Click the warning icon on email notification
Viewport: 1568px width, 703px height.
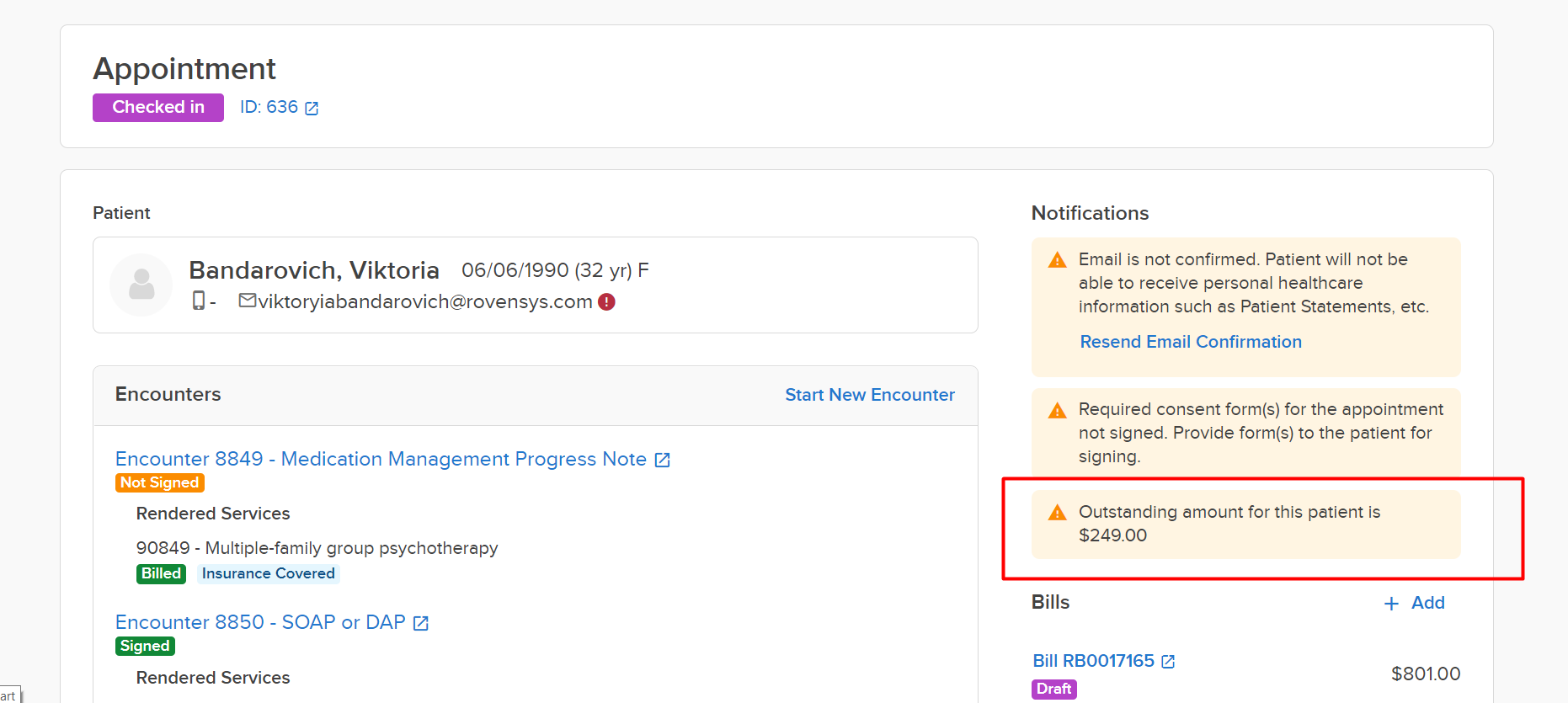(1057, 260)
